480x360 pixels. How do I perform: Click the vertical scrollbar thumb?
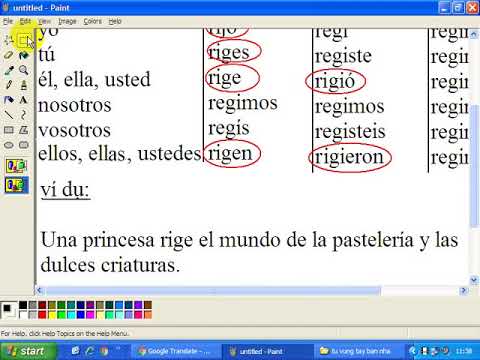(474, 166)
